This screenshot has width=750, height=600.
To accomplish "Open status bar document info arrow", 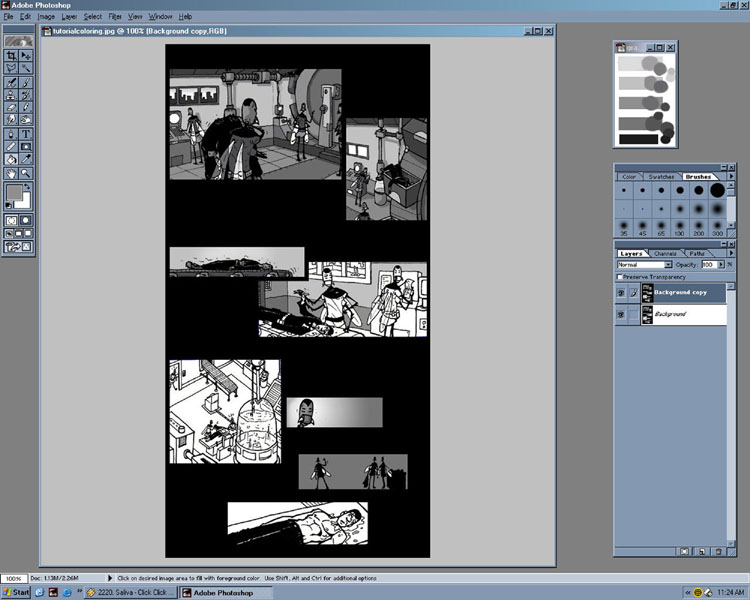I will tap(110, 578).
